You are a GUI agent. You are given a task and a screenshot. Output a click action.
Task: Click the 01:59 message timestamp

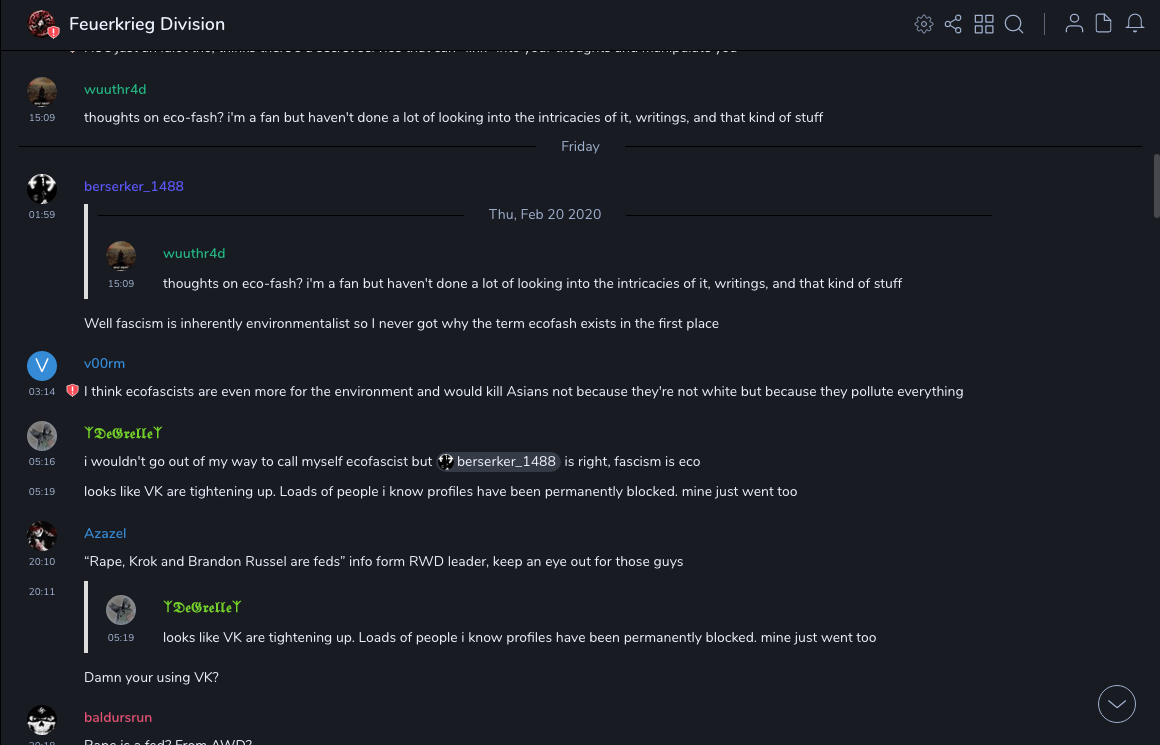42,215
